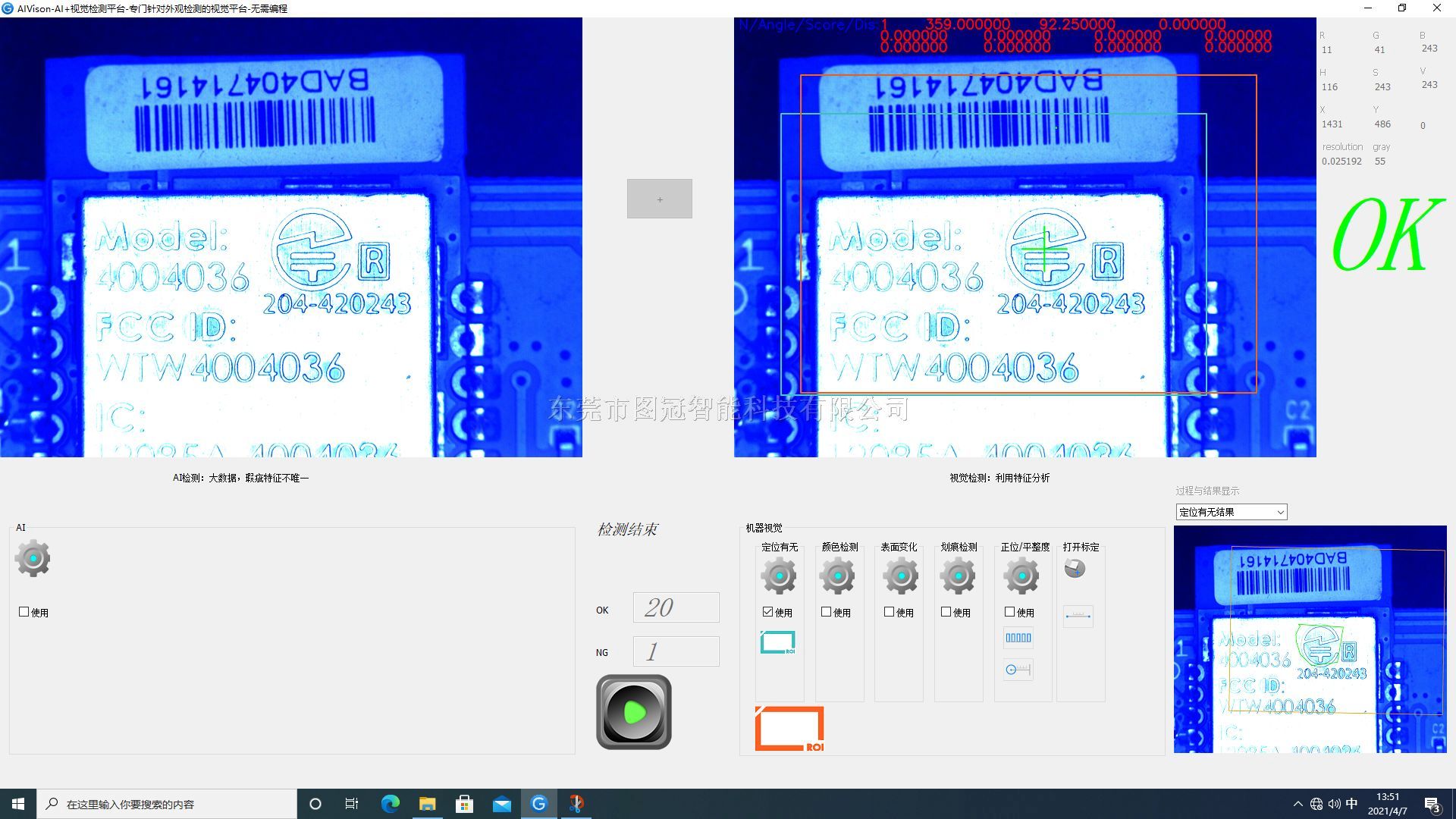
Task: Open the network globe tray icon
Action: (1316, 804)
